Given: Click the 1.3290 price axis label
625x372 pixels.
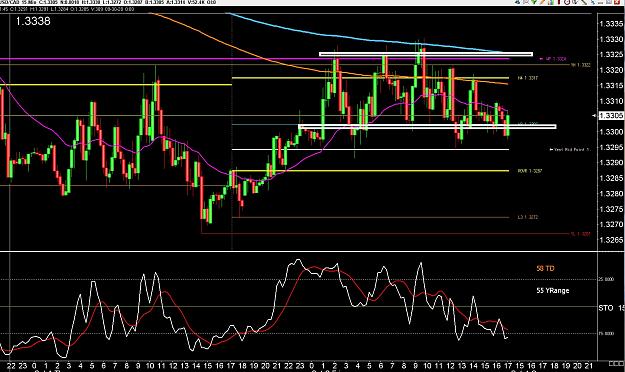Looking at the screenshot, I should coord(611,163).
